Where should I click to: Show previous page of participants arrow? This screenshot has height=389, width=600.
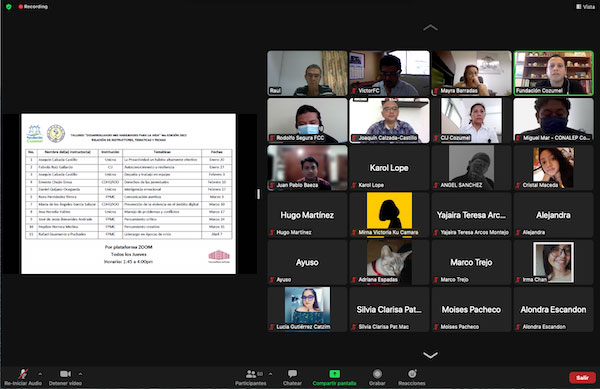point(430,28)
